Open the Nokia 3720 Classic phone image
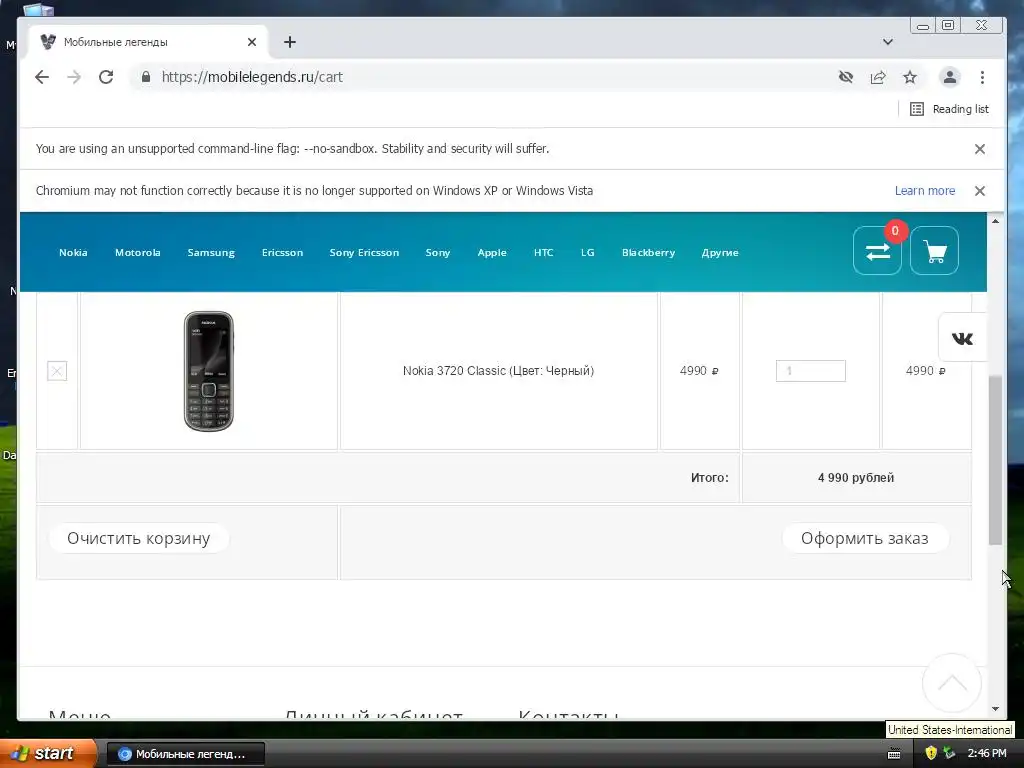 pos(209,371)
